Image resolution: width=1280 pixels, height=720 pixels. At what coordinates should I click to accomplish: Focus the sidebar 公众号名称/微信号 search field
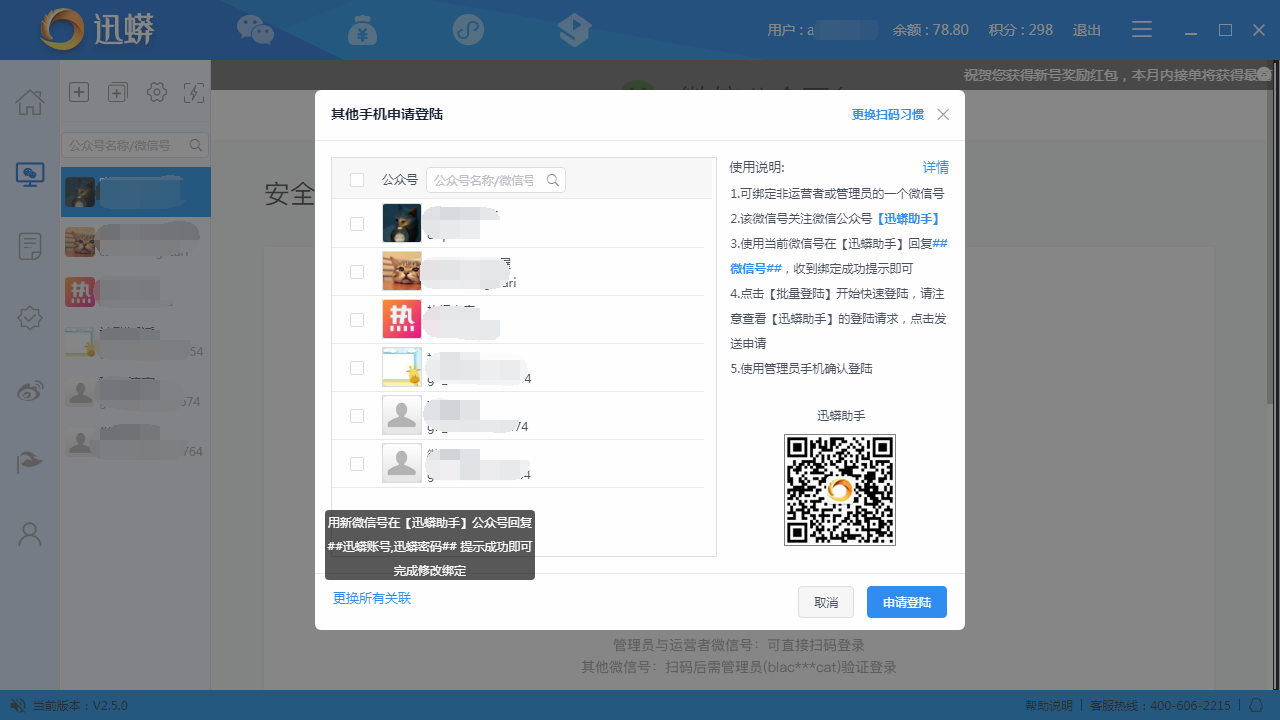135,146
